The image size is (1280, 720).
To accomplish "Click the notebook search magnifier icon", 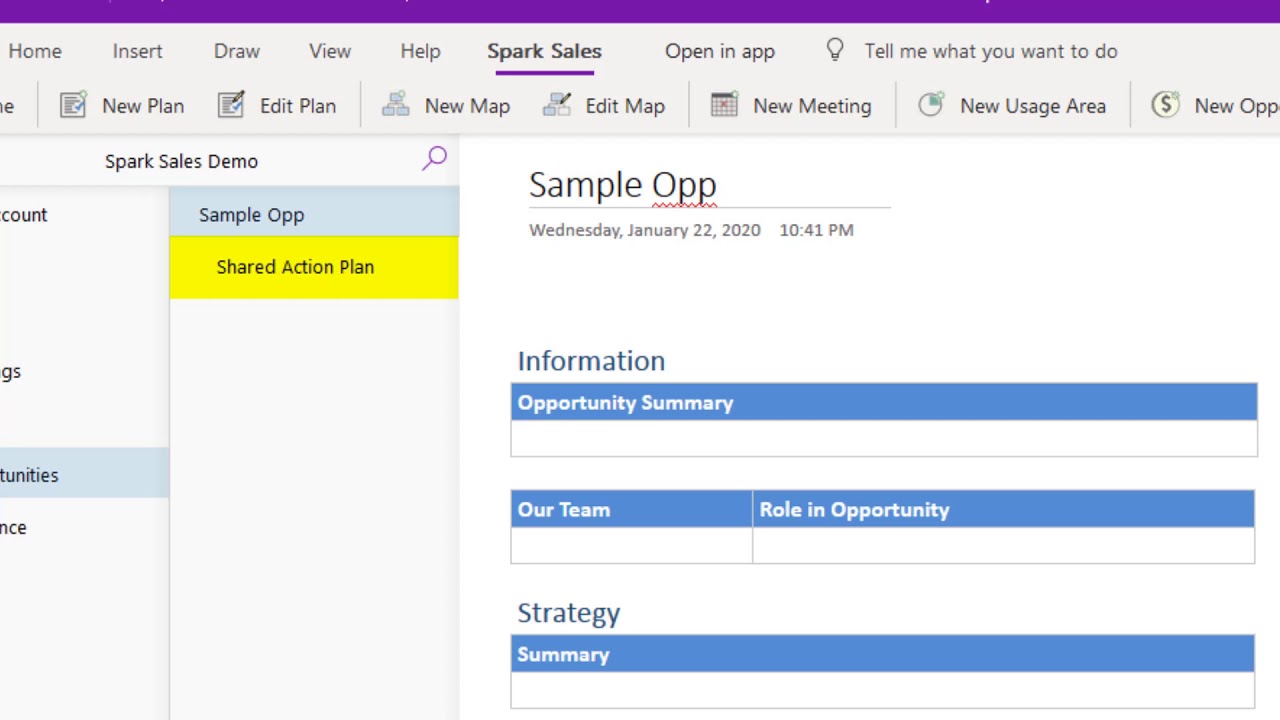I will coord(435,159).
